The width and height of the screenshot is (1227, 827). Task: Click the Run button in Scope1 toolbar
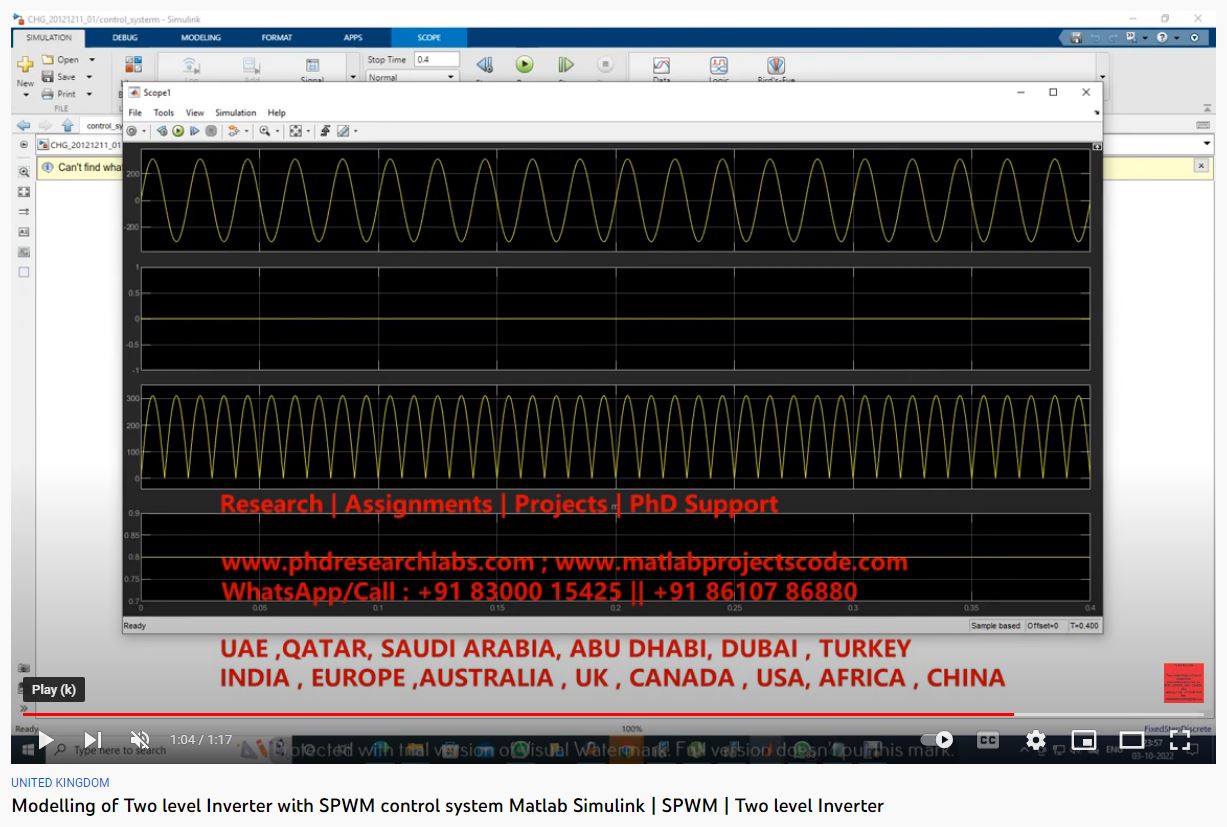(178, 131)
